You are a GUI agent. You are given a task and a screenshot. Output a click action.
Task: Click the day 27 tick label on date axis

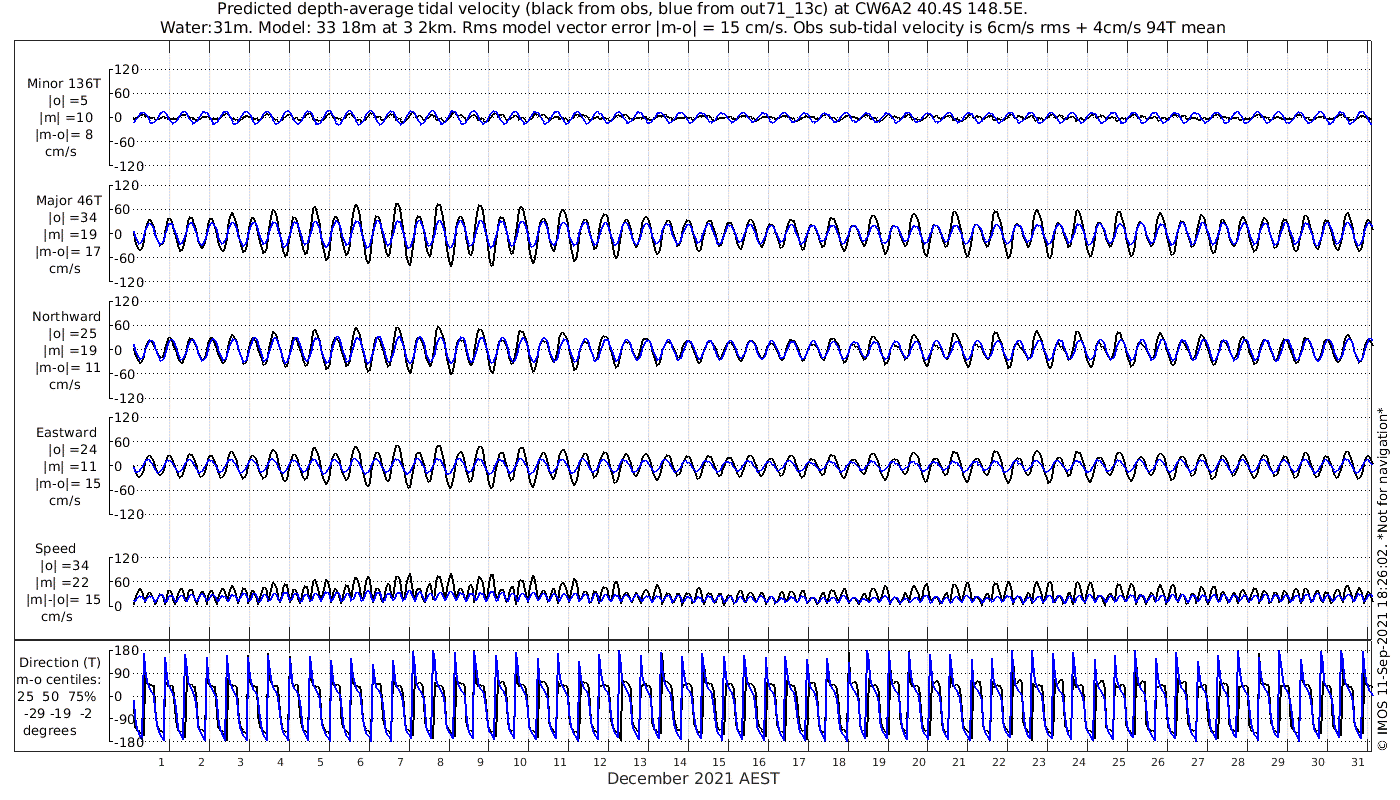click(x=1198, y=761)
